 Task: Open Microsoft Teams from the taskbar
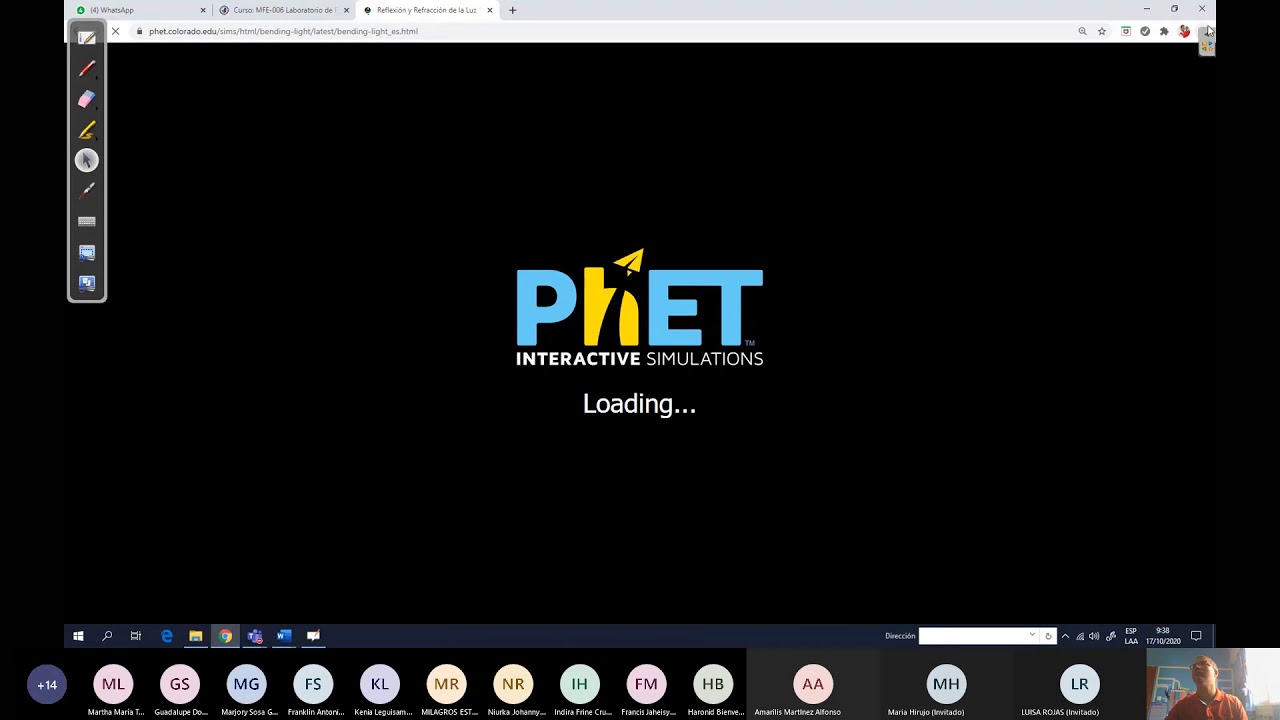click(x=255, y=636)
